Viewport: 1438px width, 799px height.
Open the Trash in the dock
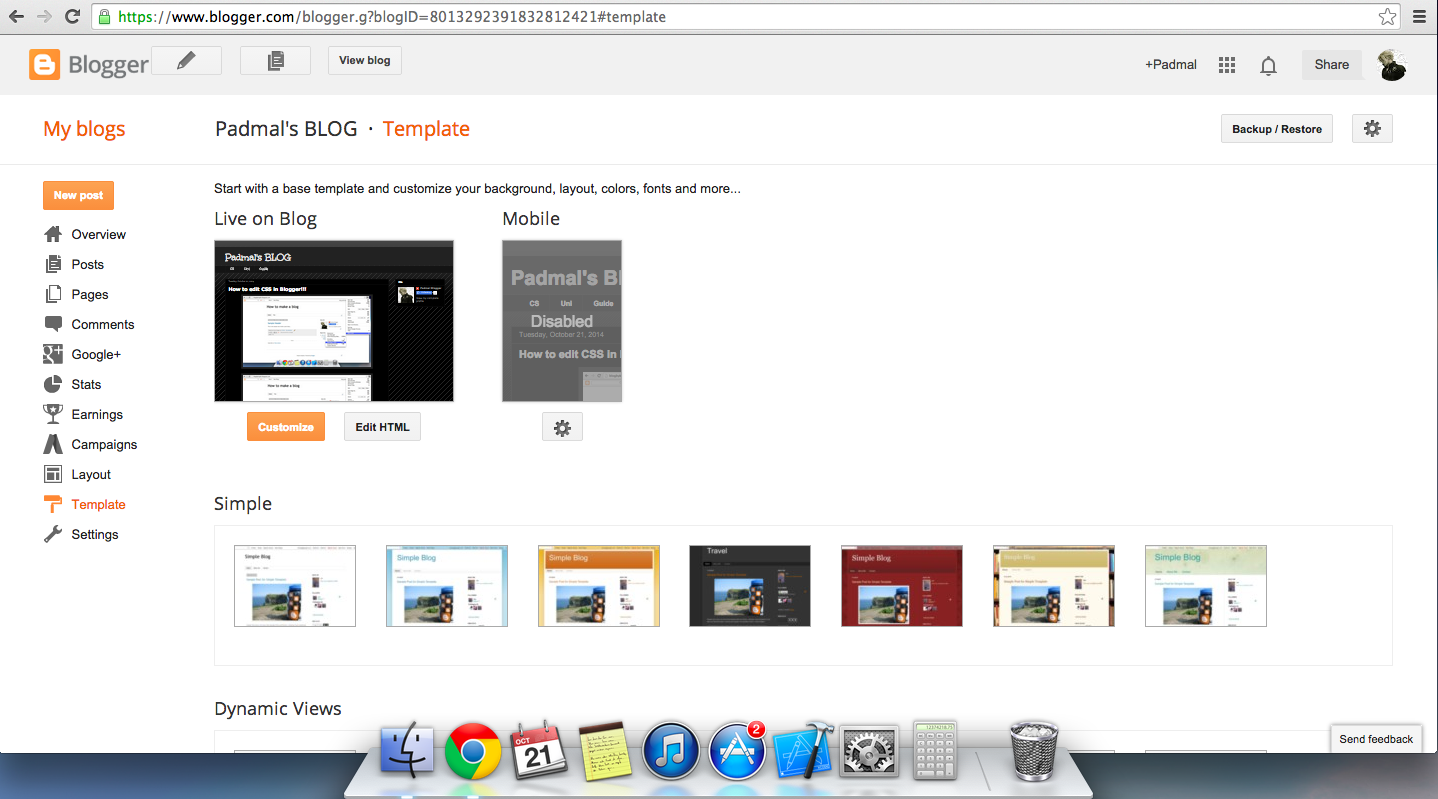click(1035, 750)
